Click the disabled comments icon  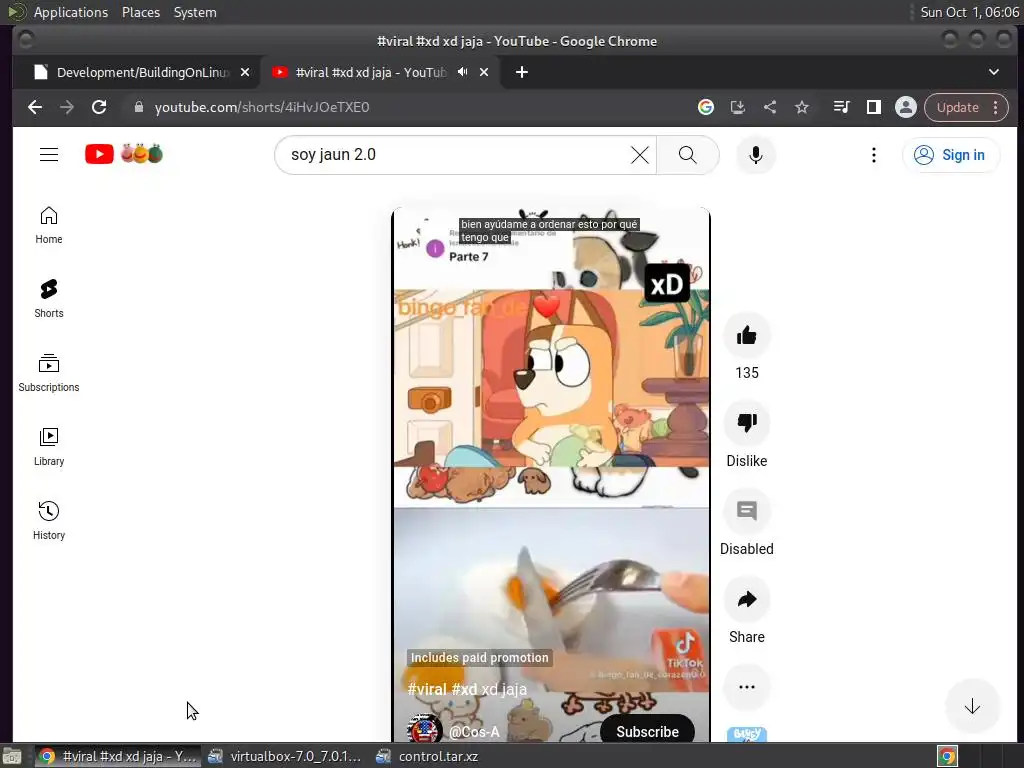tap(746, 511)
